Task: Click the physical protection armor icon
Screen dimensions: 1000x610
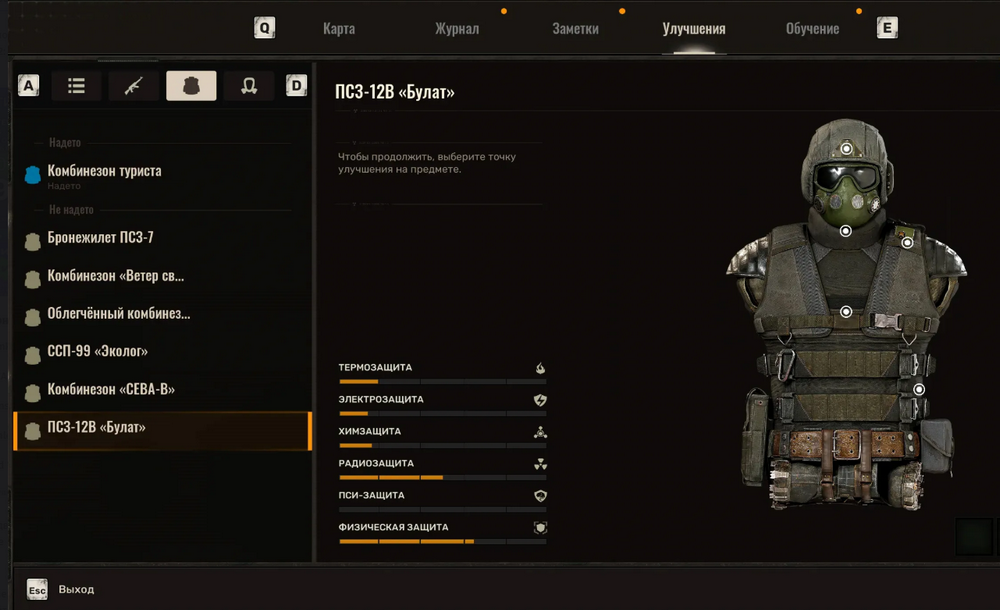Action: coord(540,528)
